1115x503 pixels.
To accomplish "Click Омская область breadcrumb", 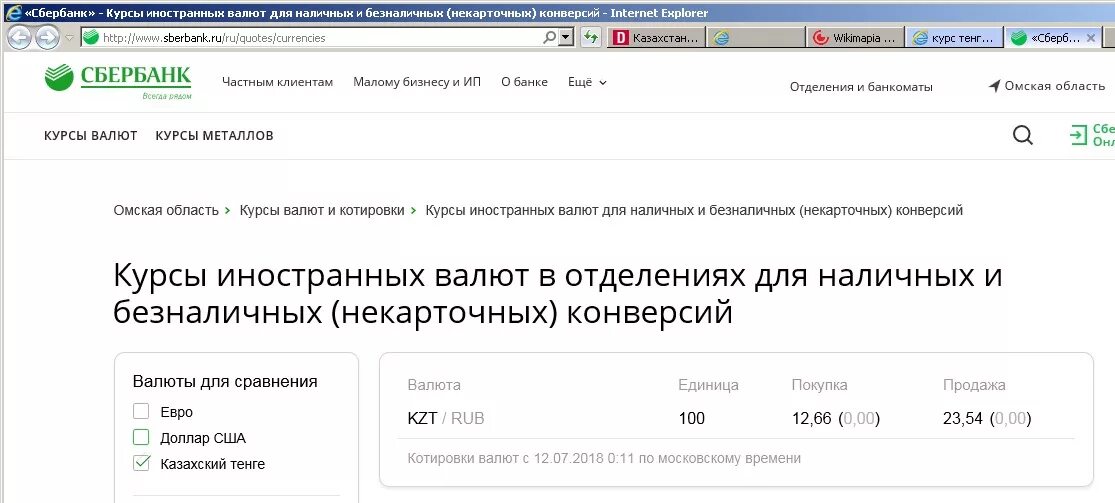I will pos(166,211).
